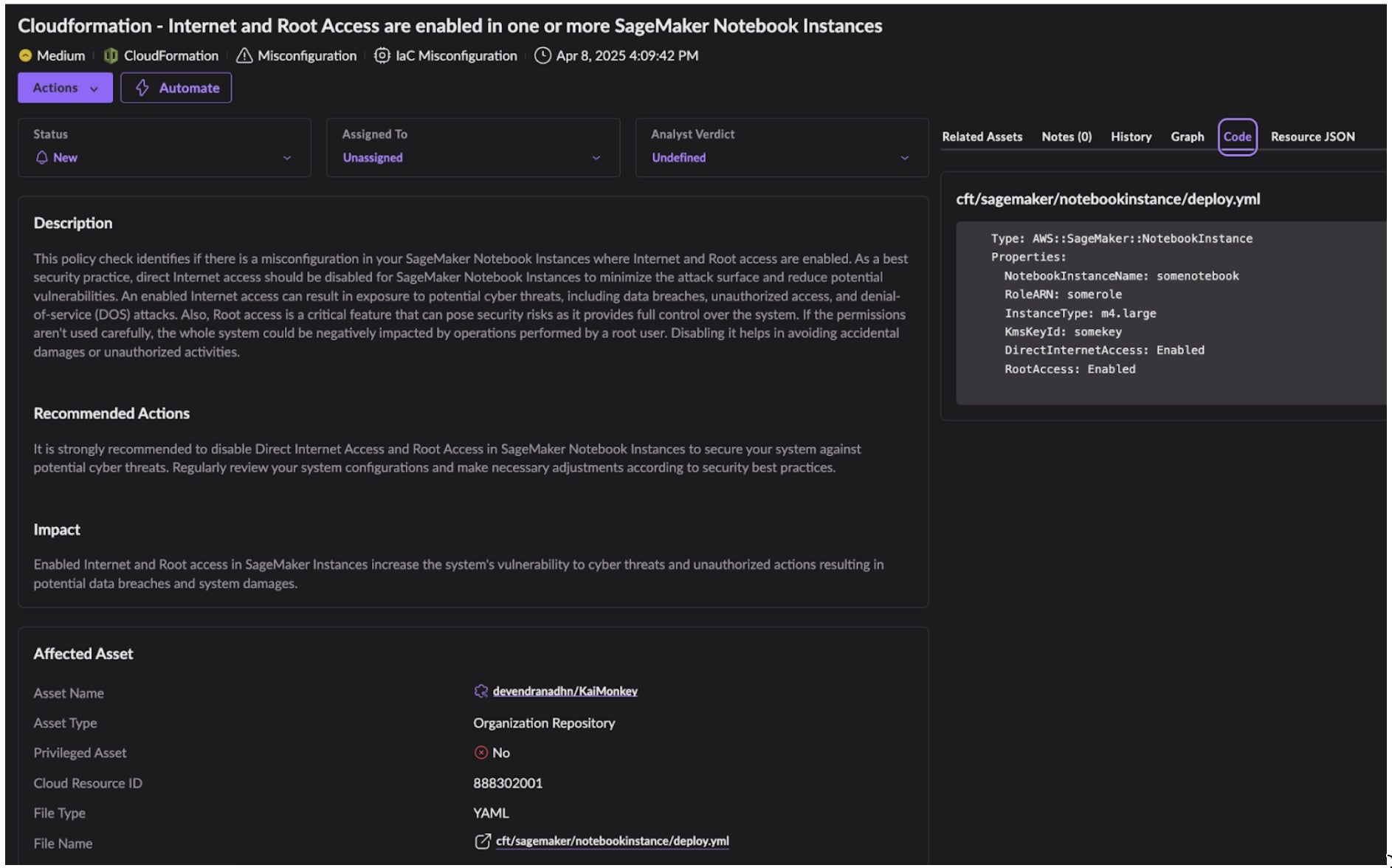The height and width of the screenshot is (868, 1392).
Task: Open the Actions dropdown menu
Action: click(x=65, y=88)
